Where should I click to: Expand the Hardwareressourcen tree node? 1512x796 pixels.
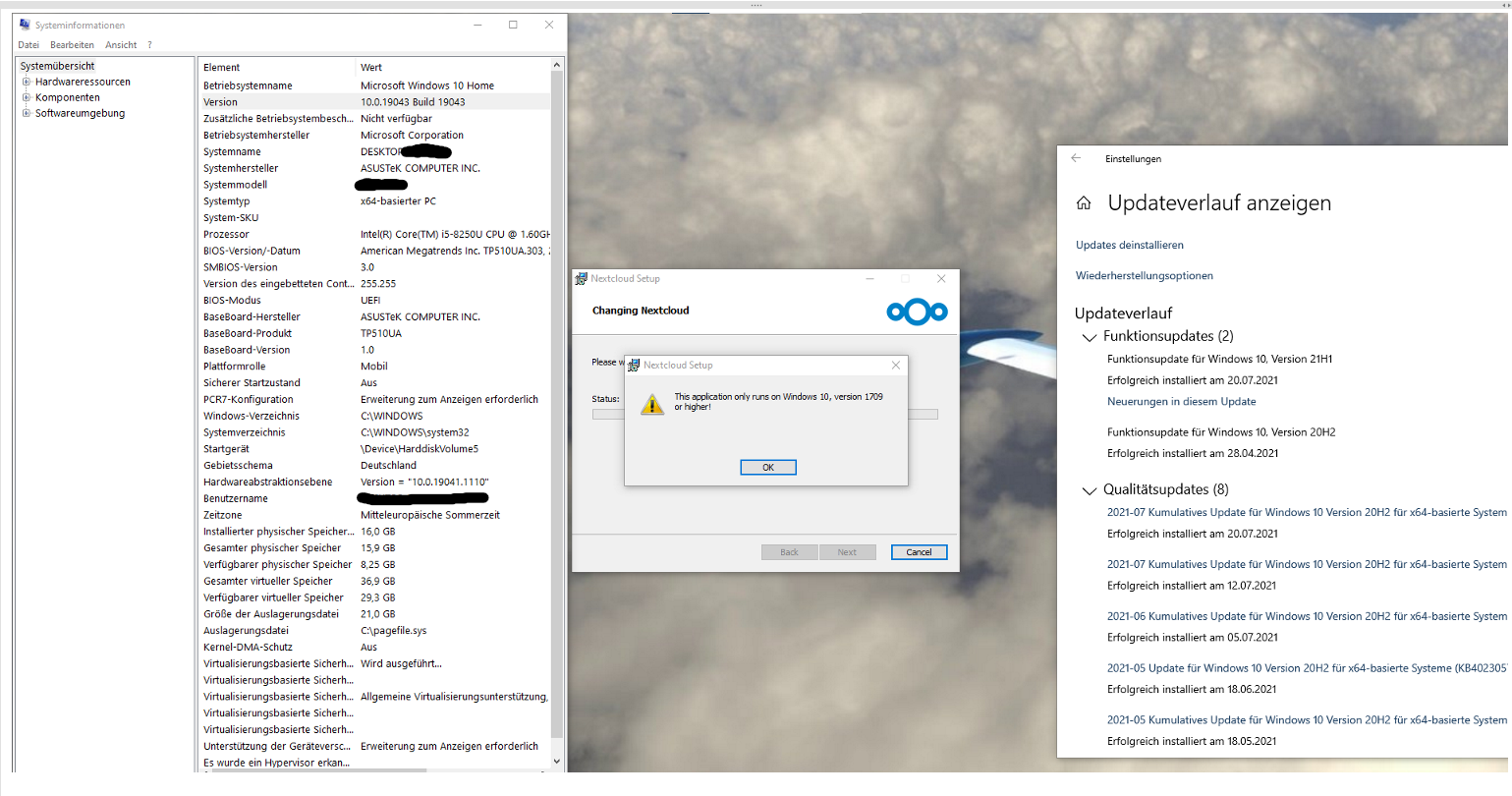(x=27, y=82)
